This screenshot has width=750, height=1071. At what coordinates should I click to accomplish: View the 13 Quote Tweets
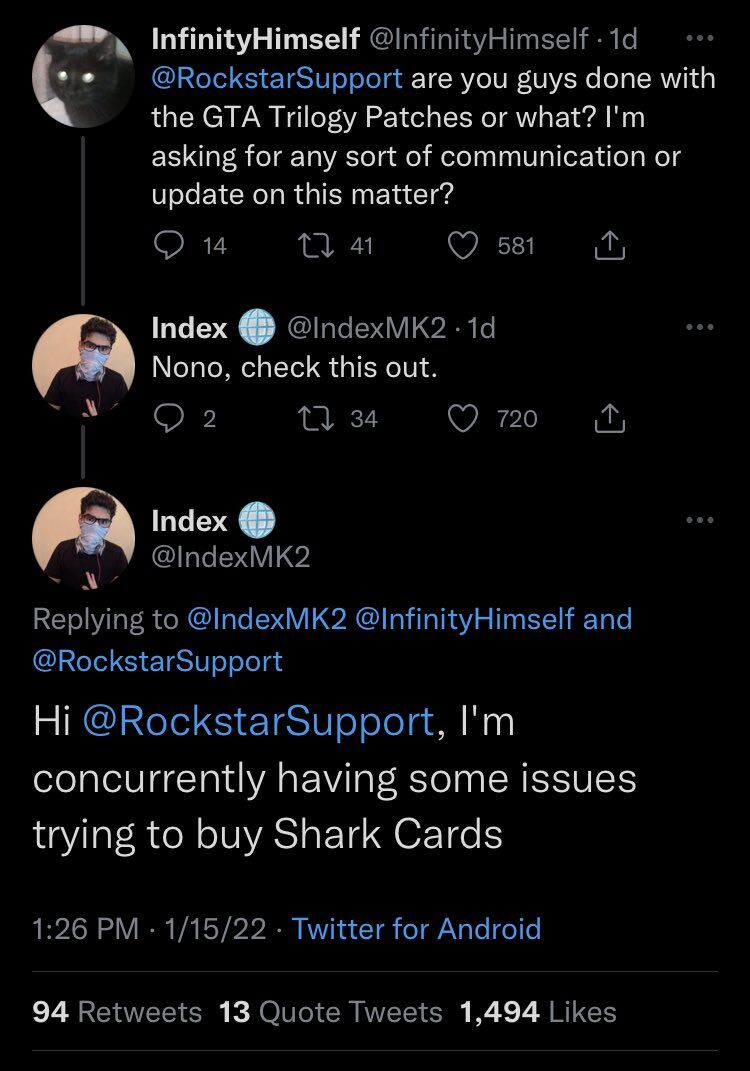pos(330,1011)
